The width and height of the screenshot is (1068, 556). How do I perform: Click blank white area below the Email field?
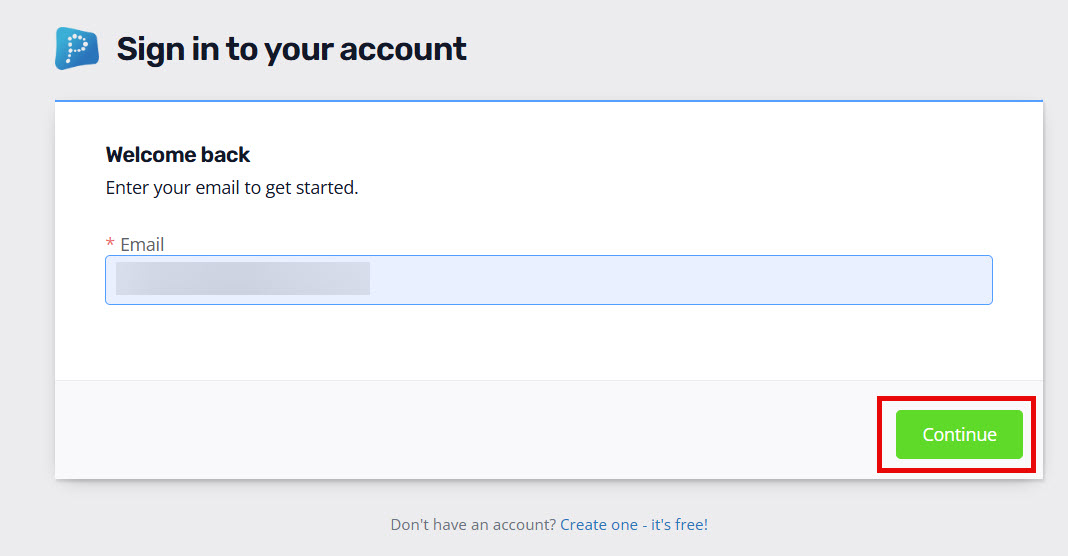tap(548, 342)
